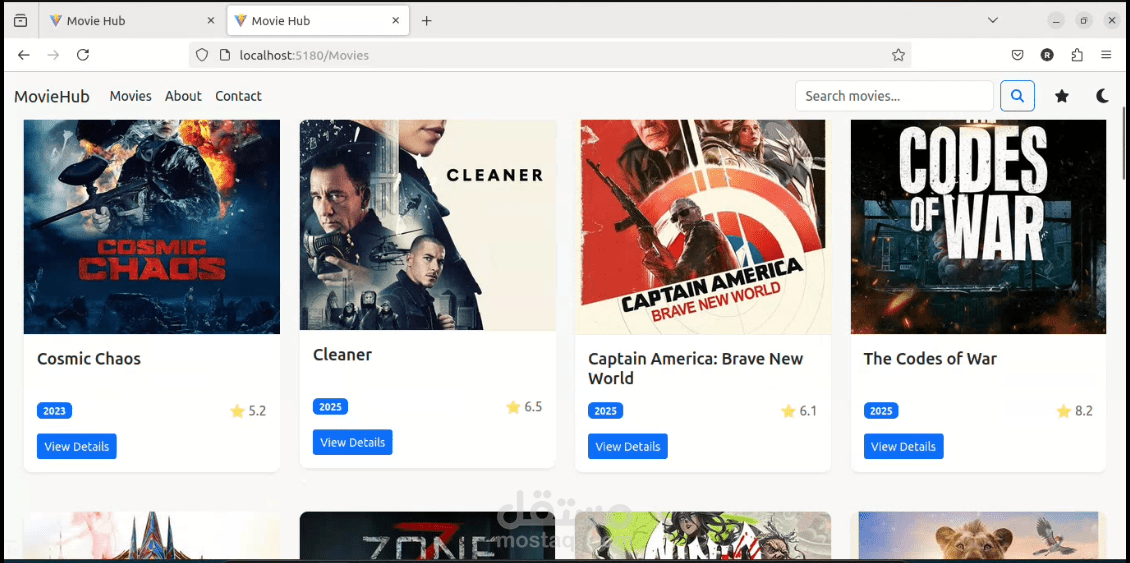
Task: Open the Firefox View icon at tab strip start
Action: (x=21, y=21)
